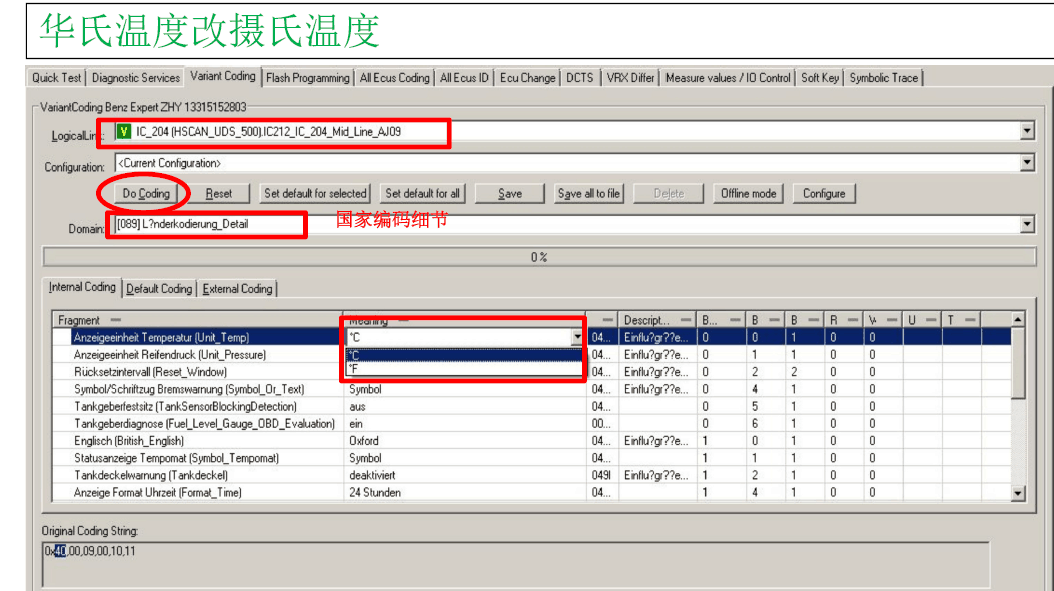
Task: Click the scroll up arrow of coding table
Action: [1018, 320]
